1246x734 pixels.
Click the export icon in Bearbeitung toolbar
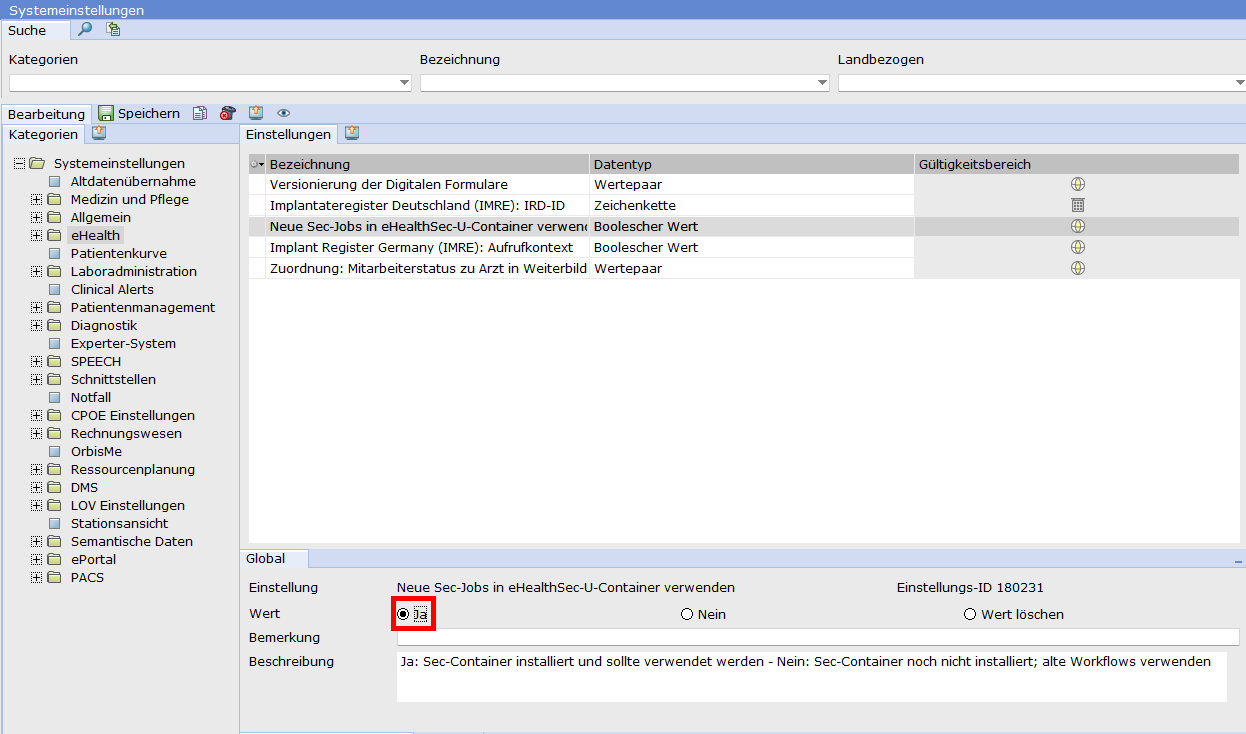point(255,113)
